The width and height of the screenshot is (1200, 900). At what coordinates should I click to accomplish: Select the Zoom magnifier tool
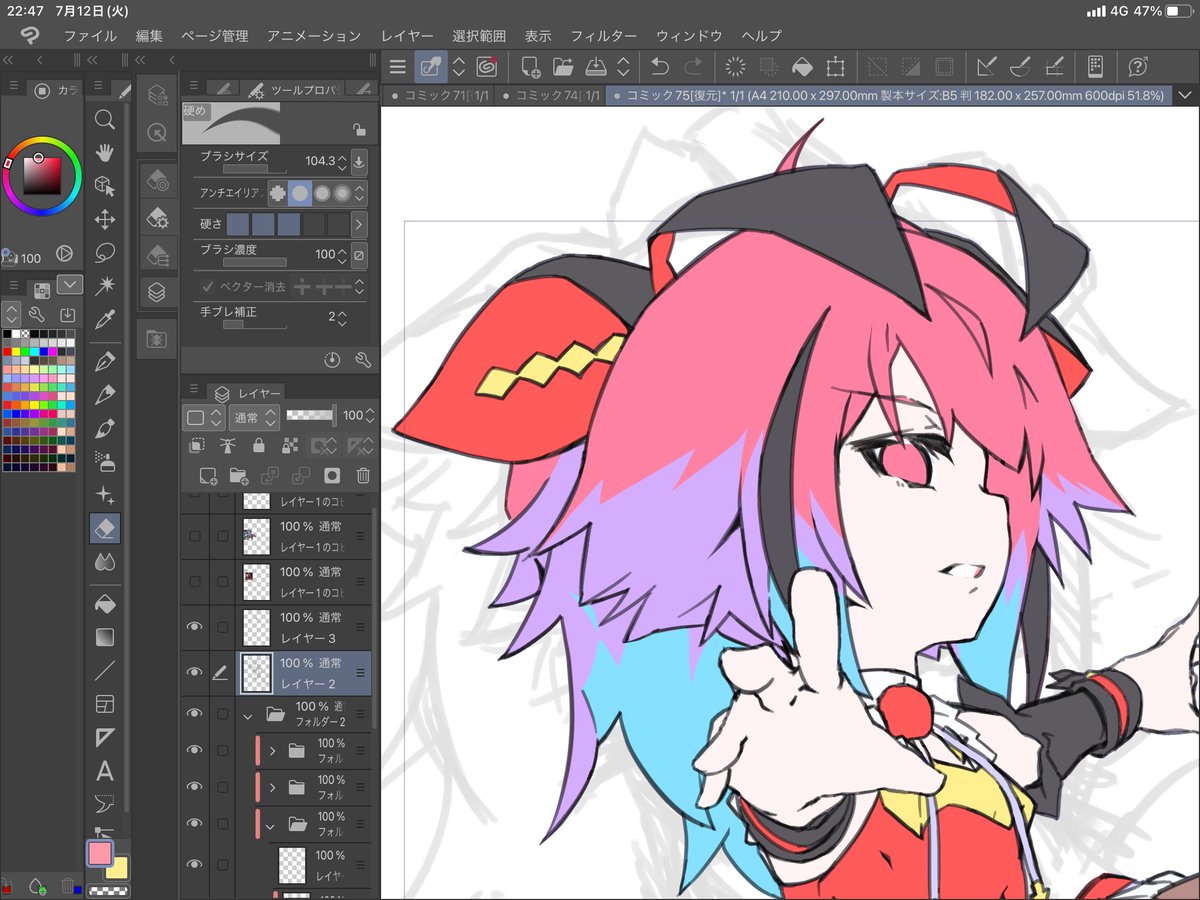104,120
